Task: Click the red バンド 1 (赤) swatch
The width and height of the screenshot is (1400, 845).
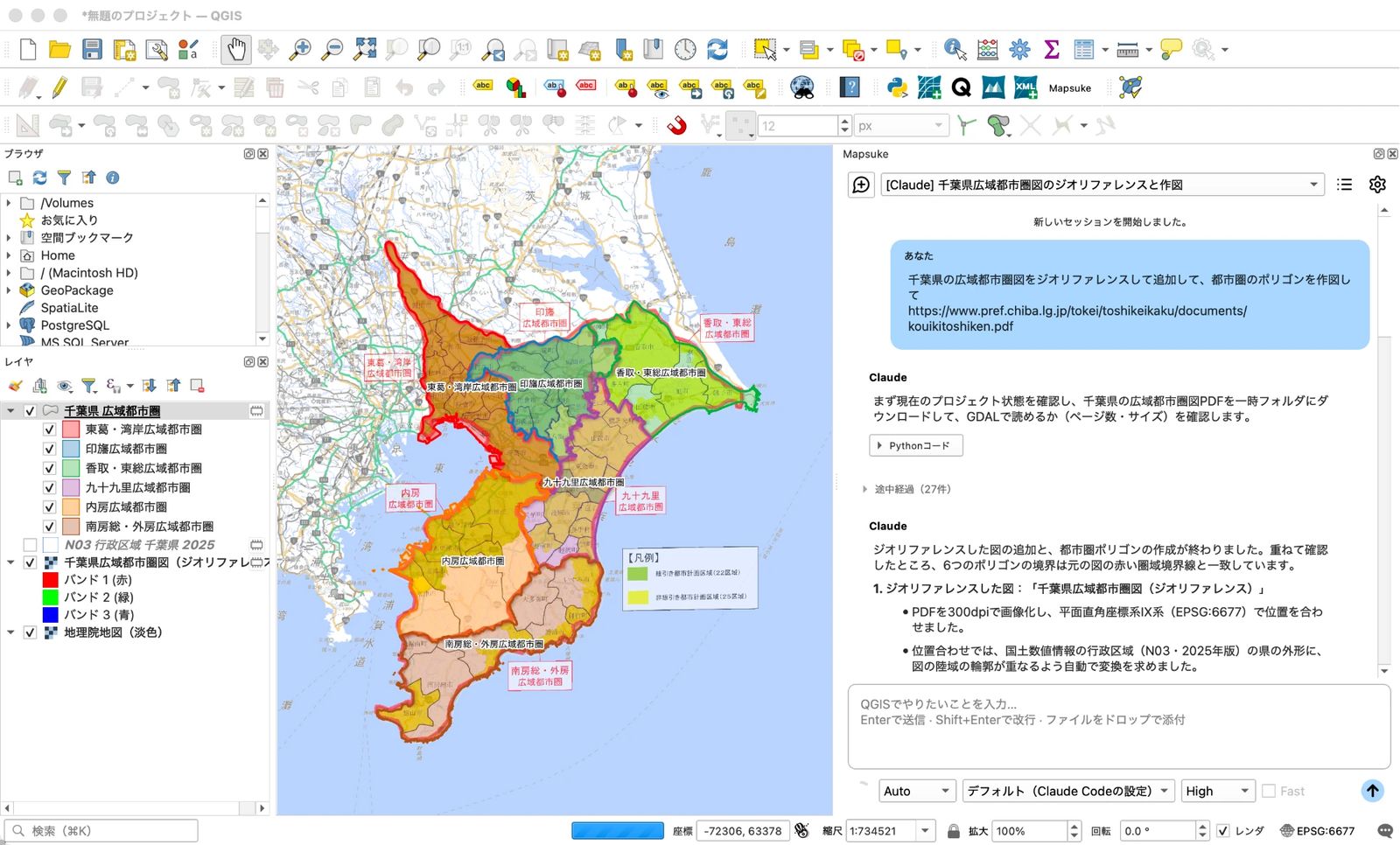Action: coord(50,580)
